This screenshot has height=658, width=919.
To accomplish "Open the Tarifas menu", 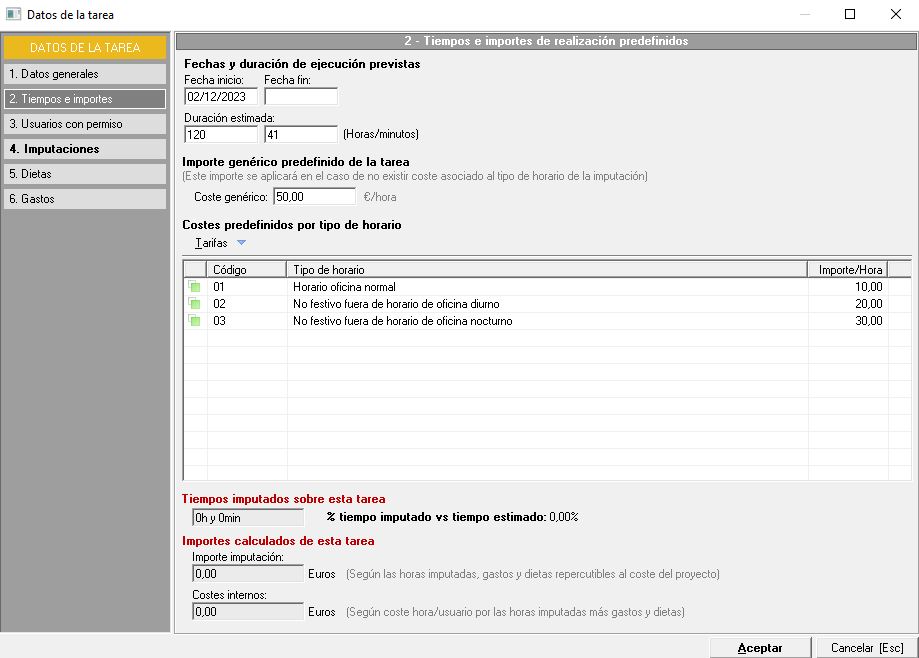I will [211, 243].
